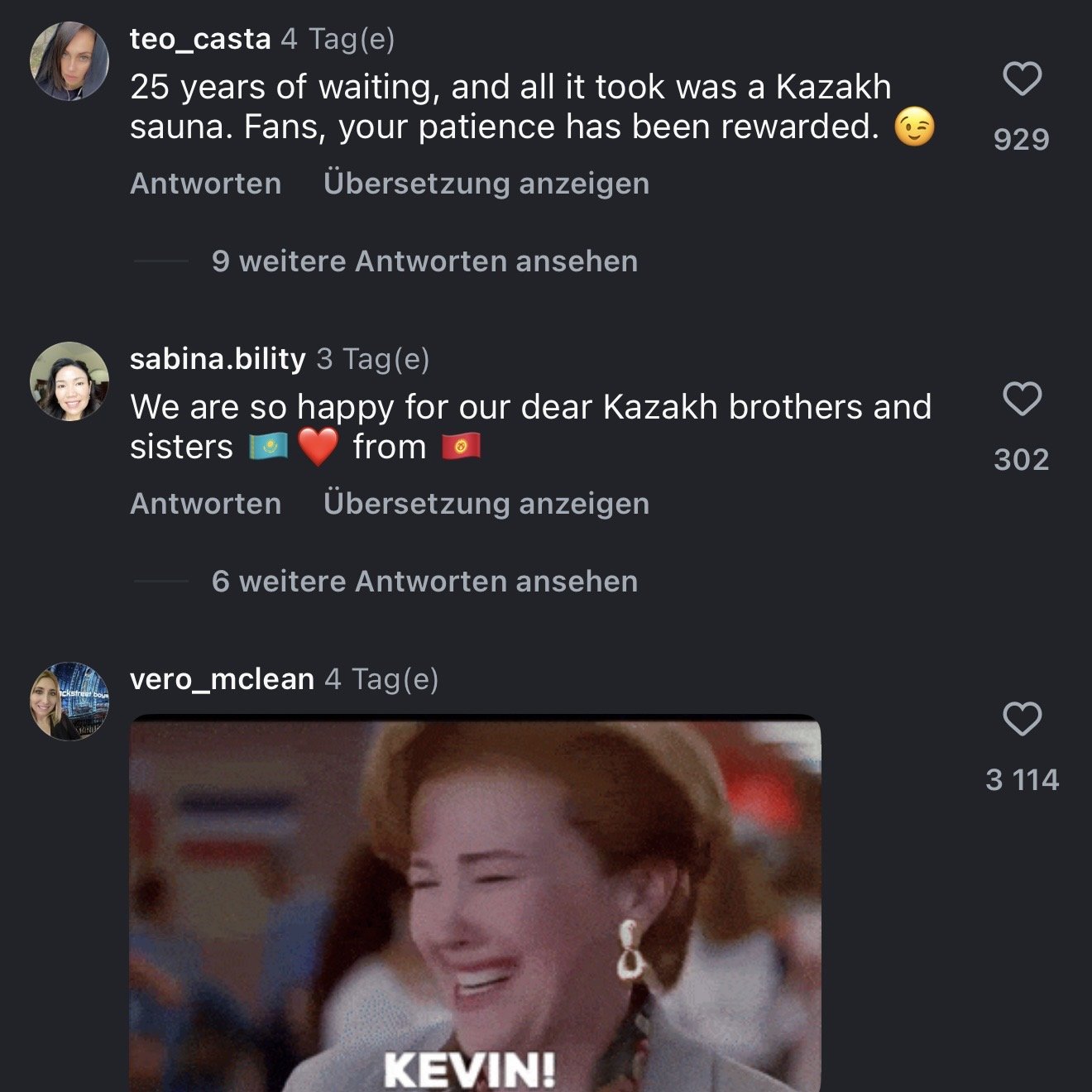This screenshot has height=1092, width=1092.
Task: Open the teo_casta username link
Action: tap(200, 39)
